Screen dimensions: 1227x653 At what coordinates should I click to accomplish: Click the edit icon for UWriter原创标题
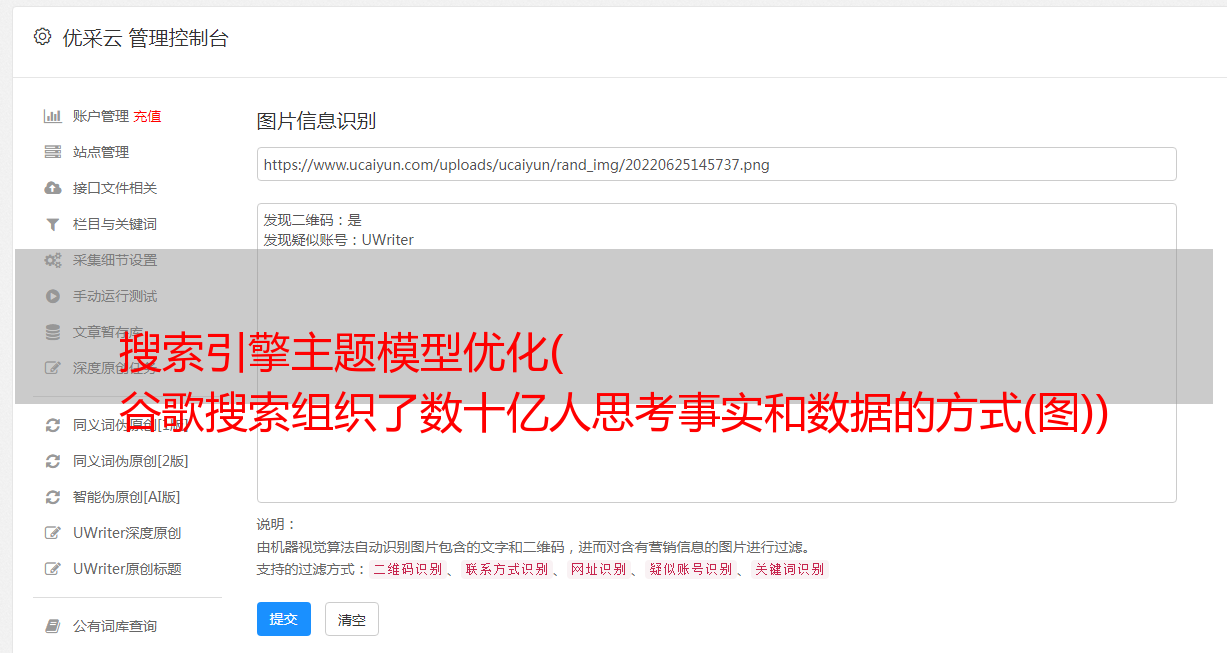(x=53, y=569)
